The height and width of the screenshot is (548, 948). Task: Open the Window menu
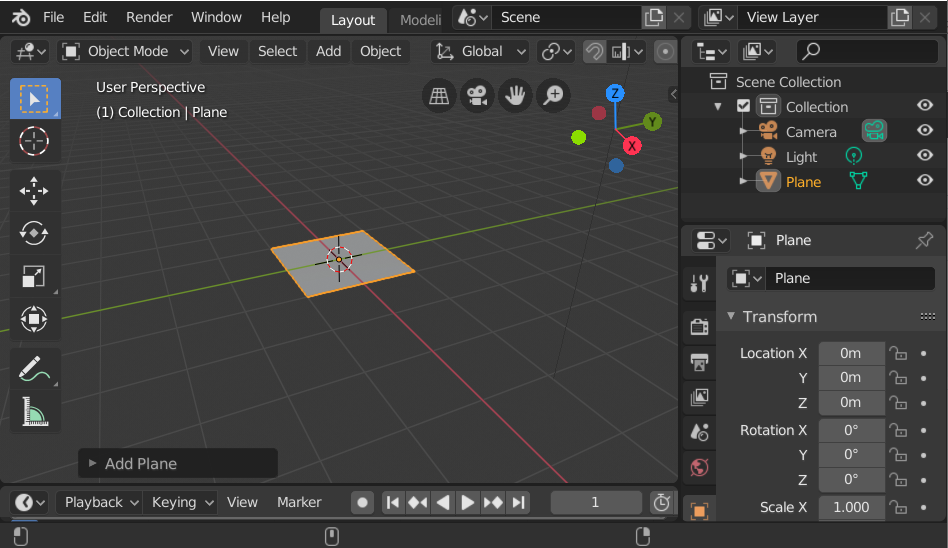pos(216,18)
